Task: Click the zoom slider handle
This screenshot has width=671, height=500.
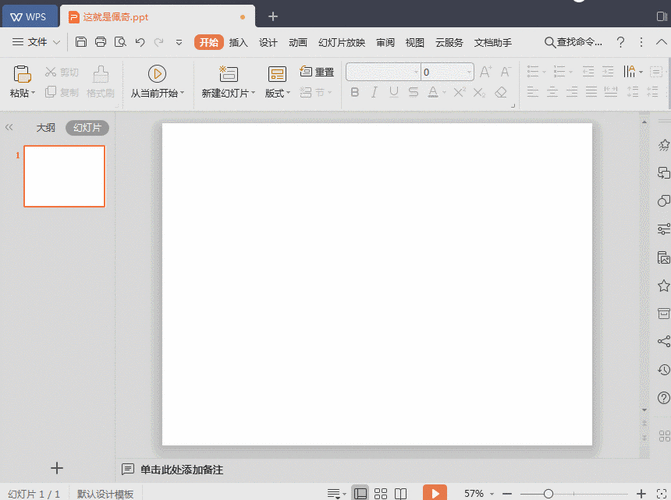Action: [548, 494]
